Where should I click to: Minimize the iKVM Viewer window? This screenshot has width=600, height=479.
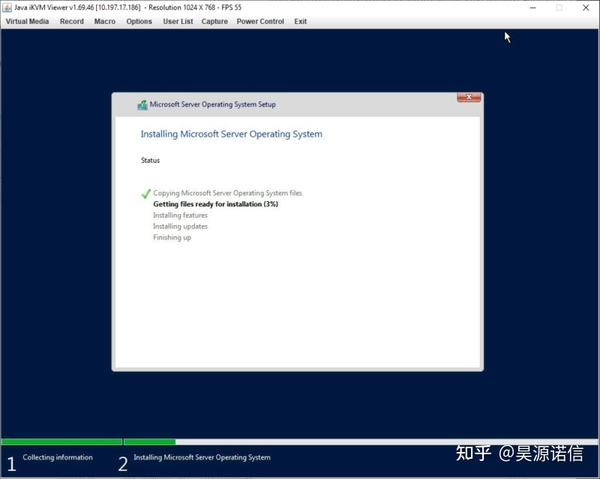pyautogui.click(x=533, y=8)
